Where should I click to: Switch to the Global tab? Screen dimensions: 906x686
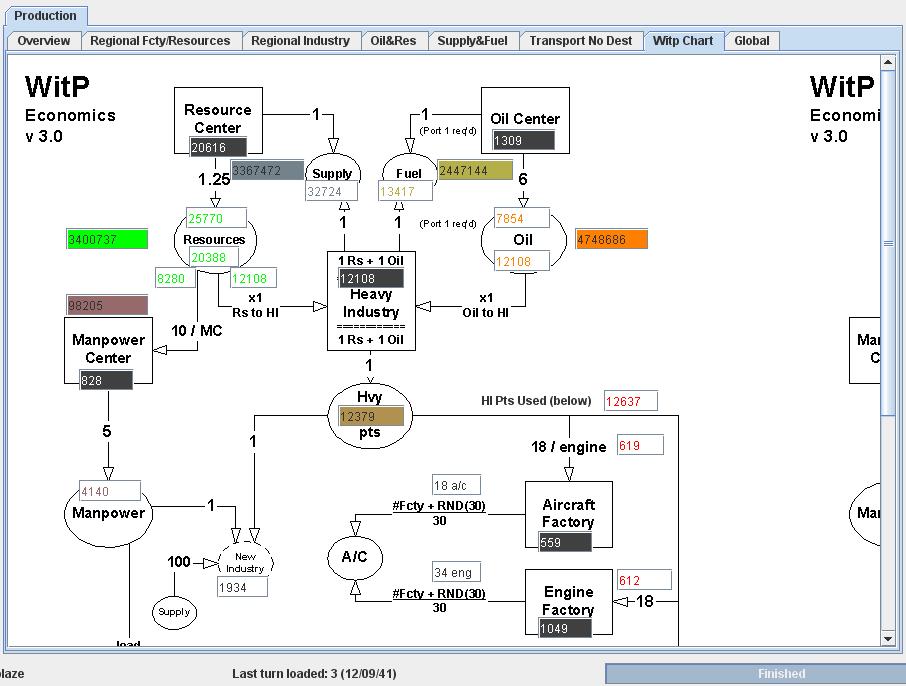pyautogui.click(x=752, y=41)
